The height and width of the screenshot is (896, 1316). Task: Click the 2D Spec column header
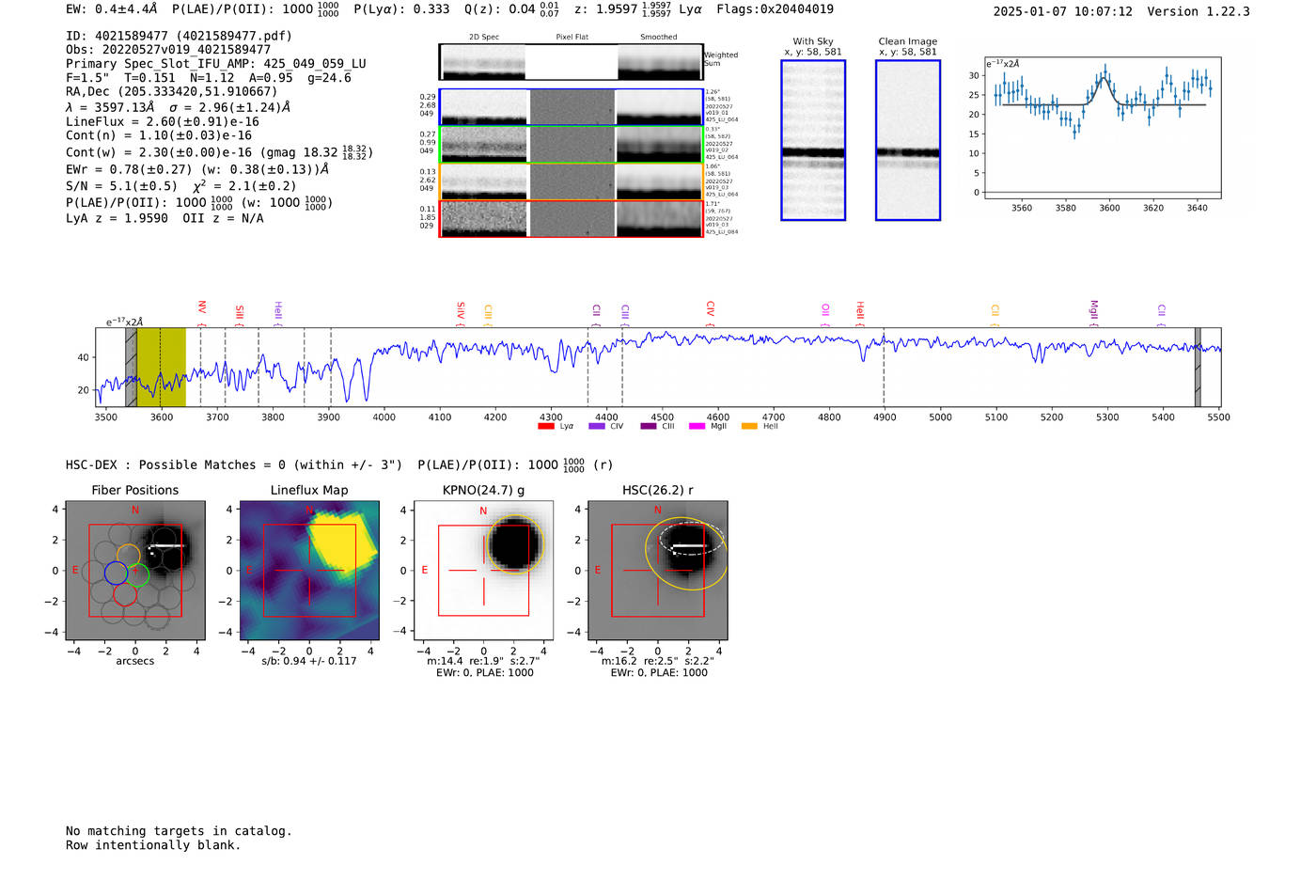point(484,38)
